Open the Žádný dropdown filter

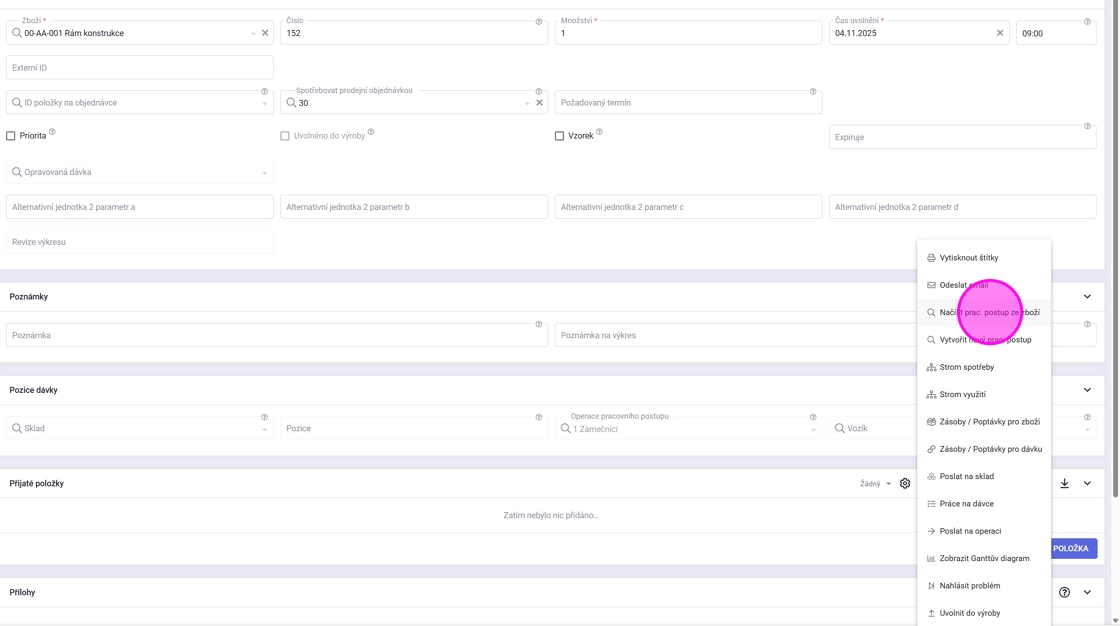tap(875, 484)
